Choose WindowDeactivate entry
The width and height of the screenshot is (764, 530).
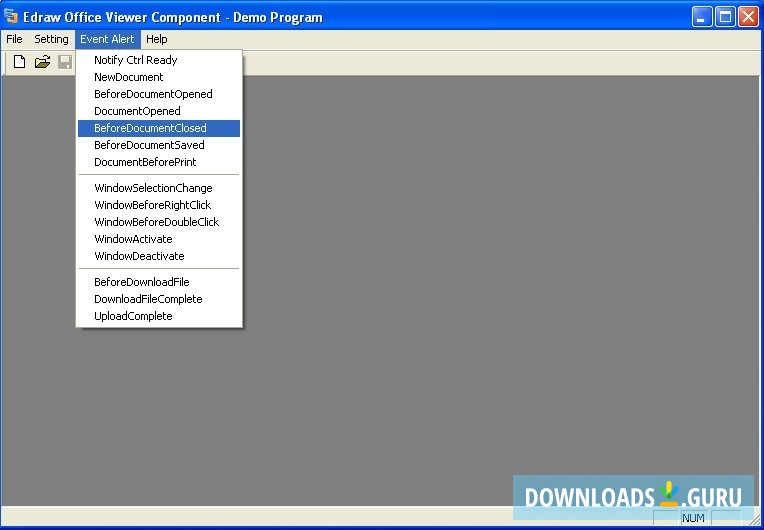pyautogui.click(x=159, y=256)
